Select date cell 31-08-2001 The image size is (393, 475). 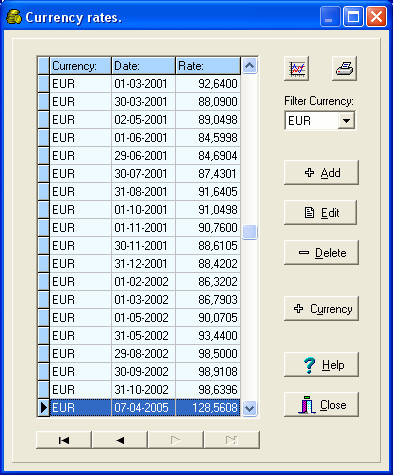coord(143,192)
